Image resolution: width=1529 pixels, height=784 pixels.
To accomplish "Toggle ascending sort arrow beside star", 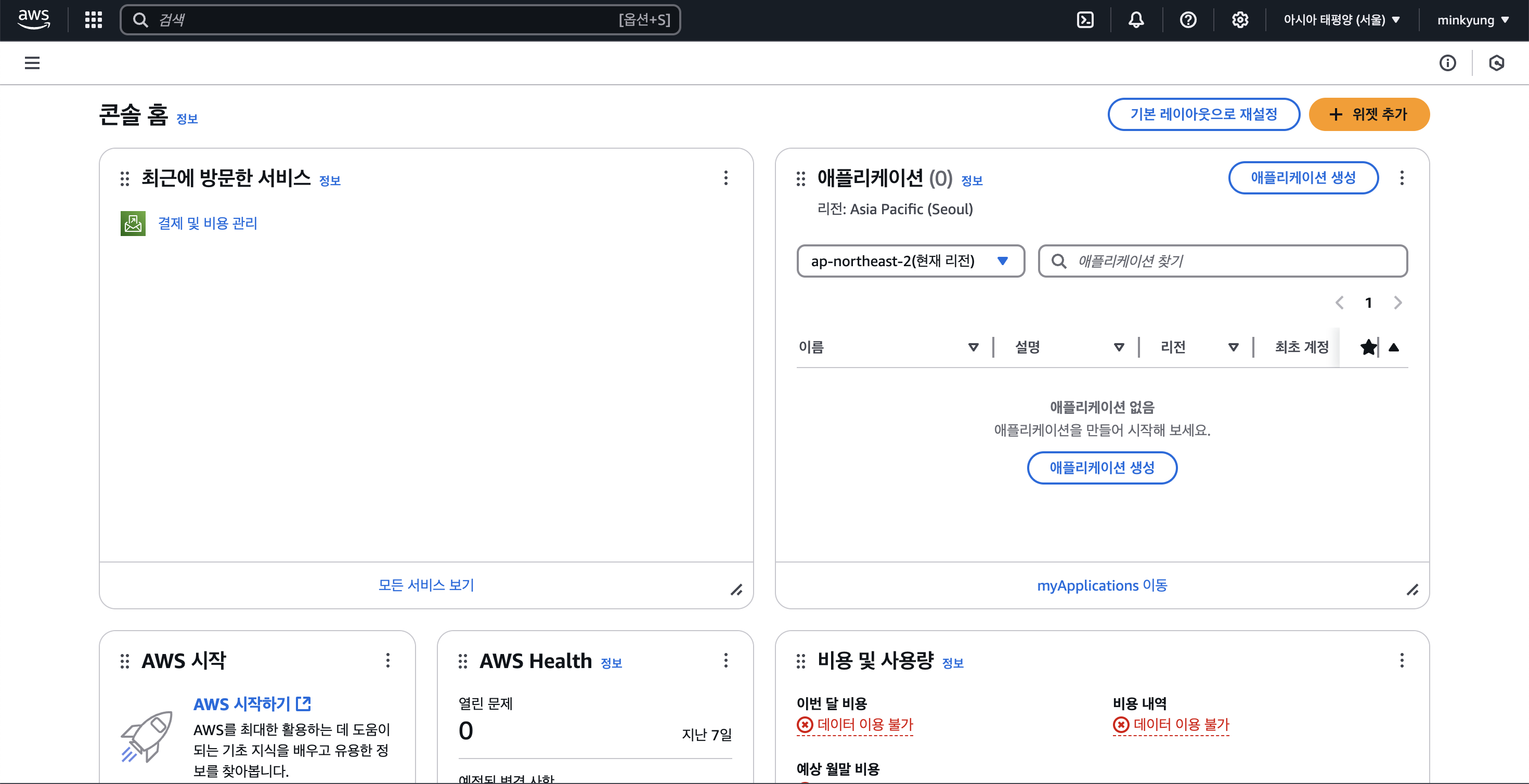I will pyautogui.click(x=1394, y=347).
